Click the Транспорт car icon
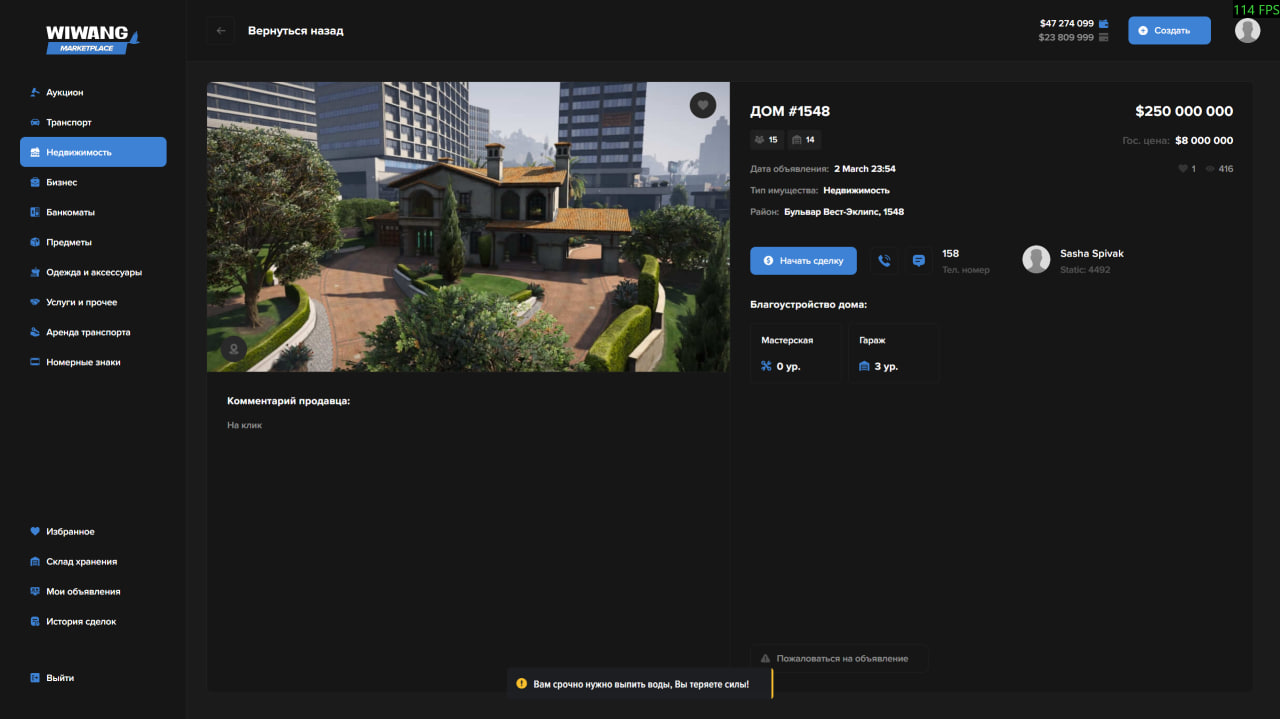Image resolution: width=1280 pixels, height=719 pixels. point(35,122)
